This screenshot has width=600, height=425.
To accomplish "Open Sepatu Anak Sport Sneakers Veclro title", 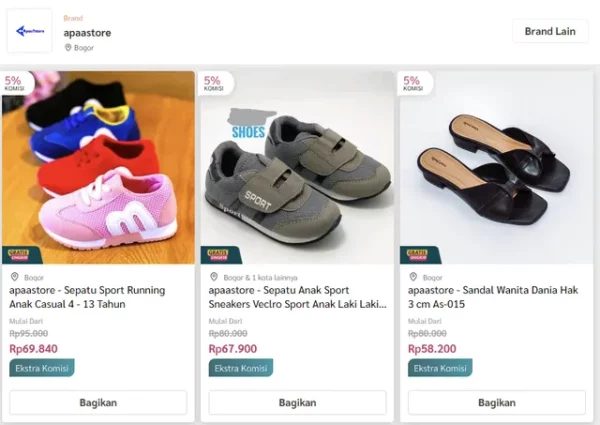I will (297, 297).
